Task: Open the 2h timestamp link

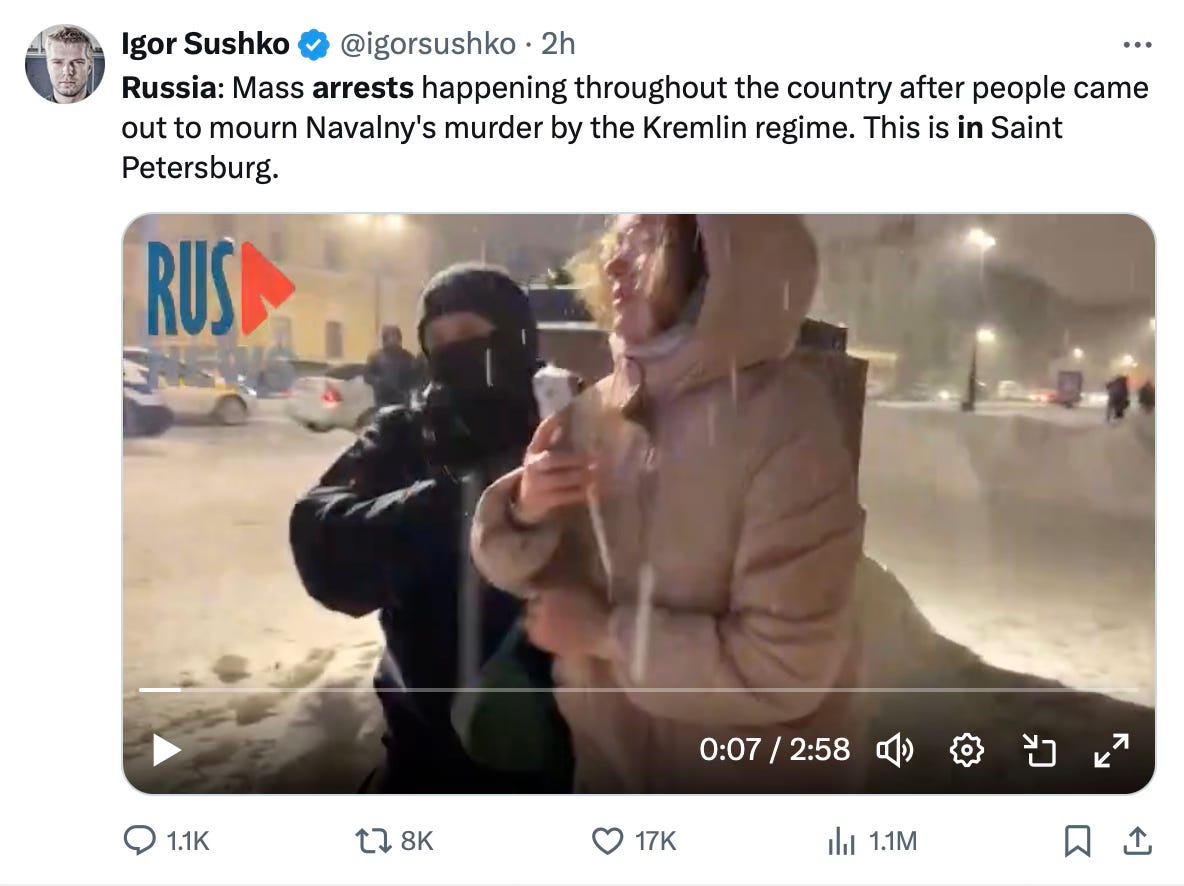Action: click(558, 44)
